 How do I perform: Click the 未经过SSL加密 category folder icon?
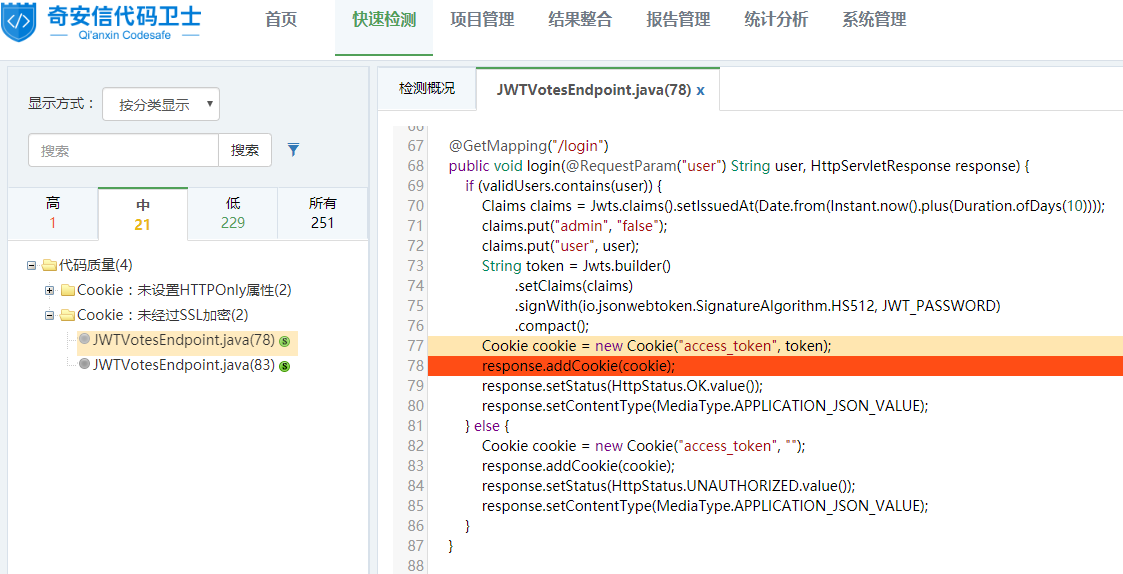point(68,315)
